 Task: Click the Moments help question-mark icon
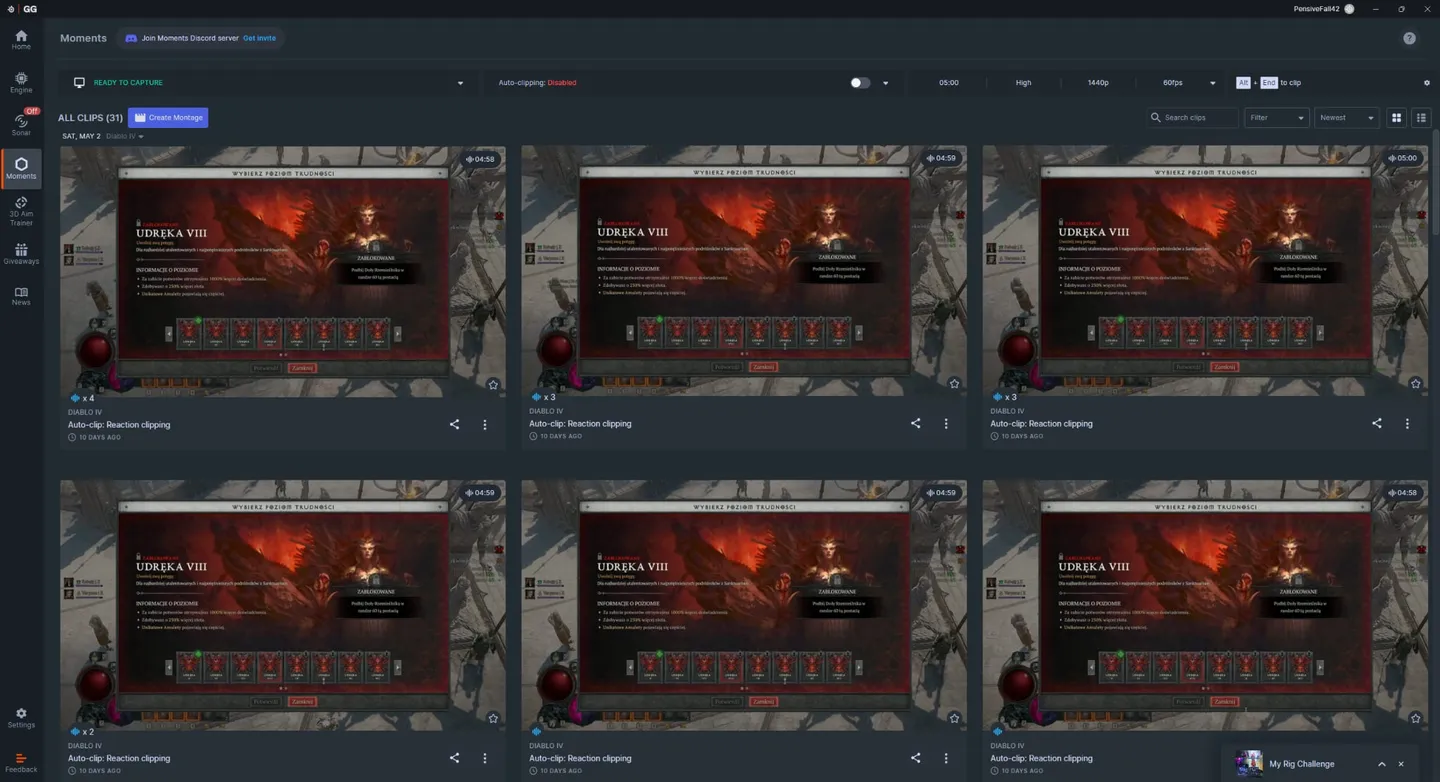click(x=1409, y=38)
